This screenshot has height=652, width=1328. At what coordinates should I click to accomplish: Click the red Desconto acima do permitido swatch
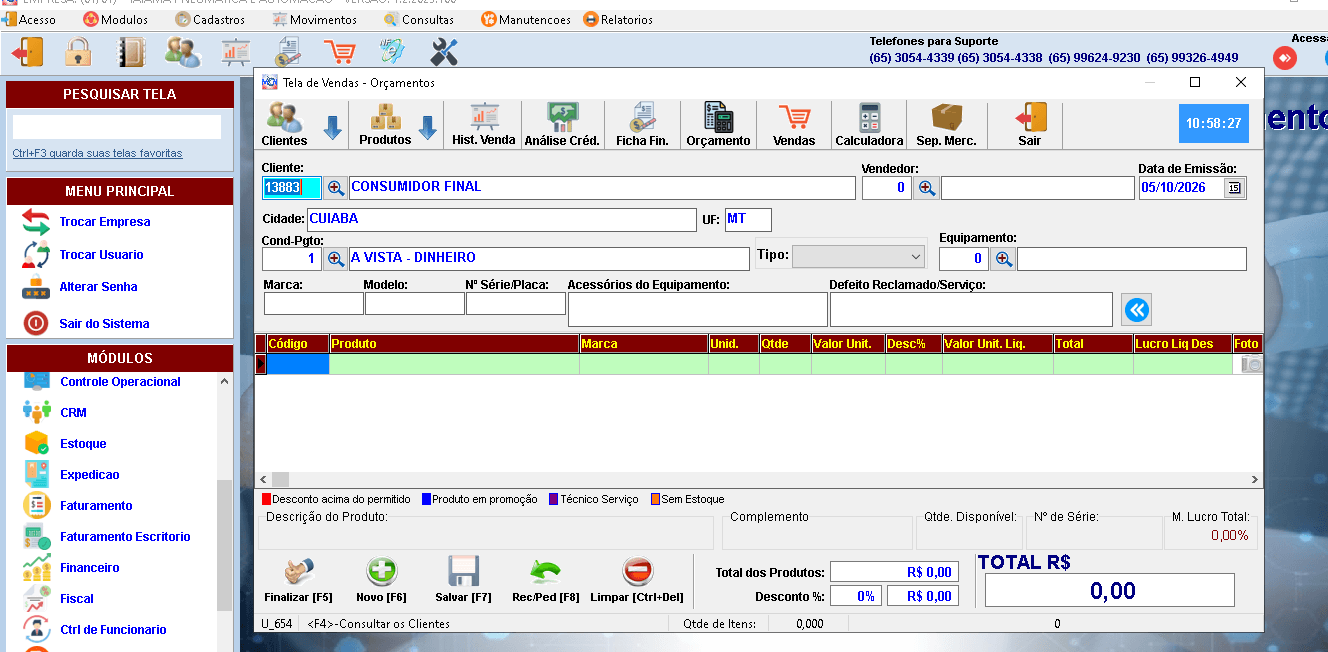pos(267,499)
